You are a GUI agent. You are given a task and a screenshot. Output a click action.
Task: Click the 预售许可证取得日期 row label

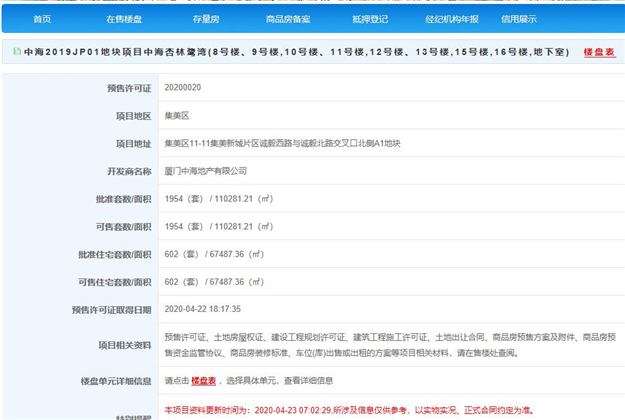tap(112, 310)
